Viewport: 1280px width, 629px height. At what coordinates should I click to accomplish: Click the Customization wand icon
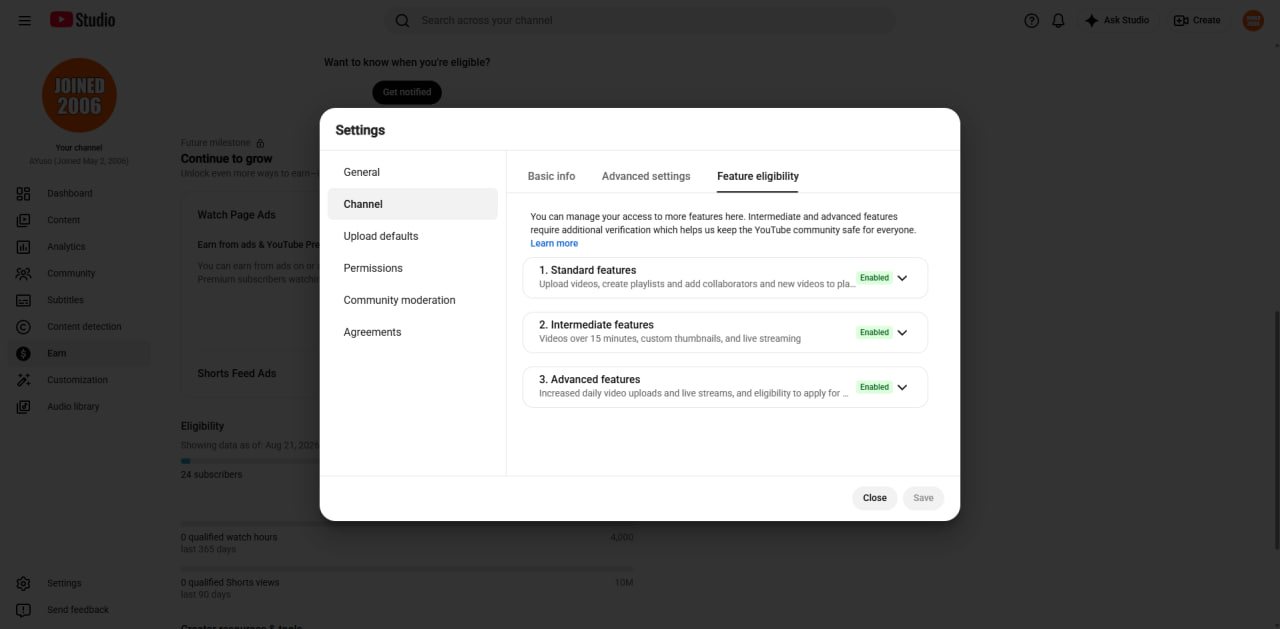point(24,380)
